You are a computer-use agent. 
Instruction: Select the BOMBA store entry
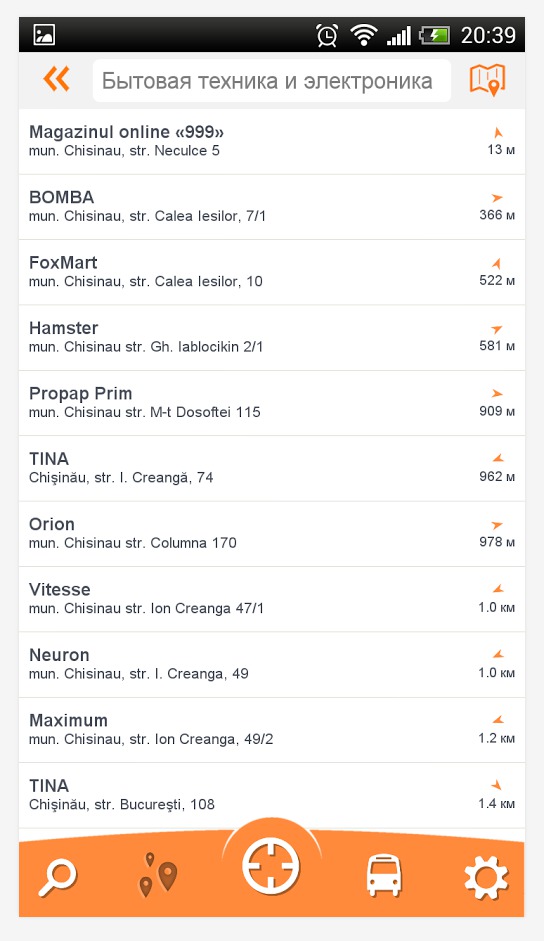pyautogui.click(x=272, y=207)
